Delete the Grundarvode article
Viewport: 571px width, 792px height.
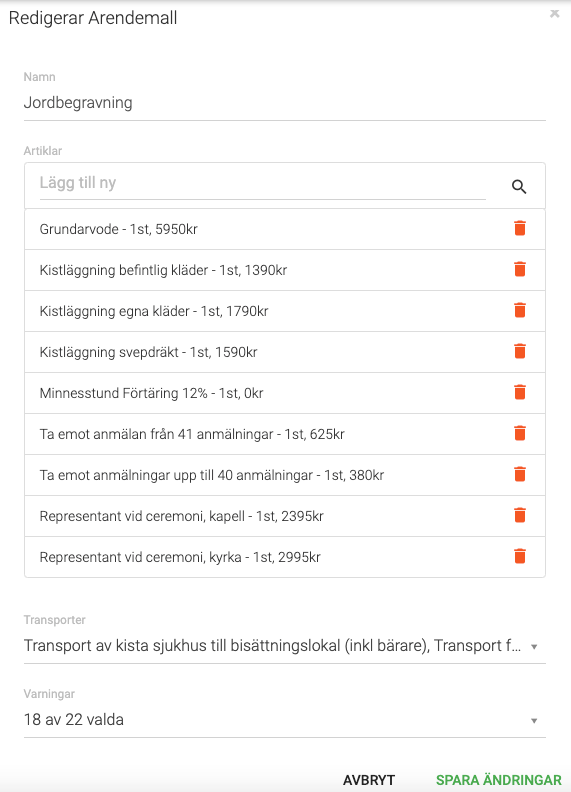(519, 228)
